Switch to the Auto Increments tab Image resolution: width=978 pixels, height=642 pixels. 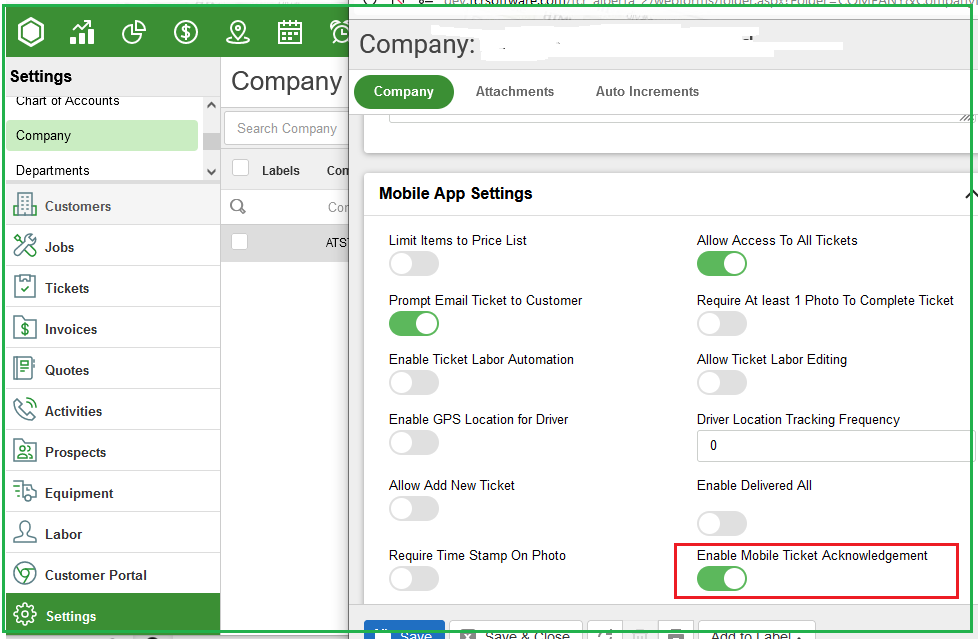tap(647, 92)
